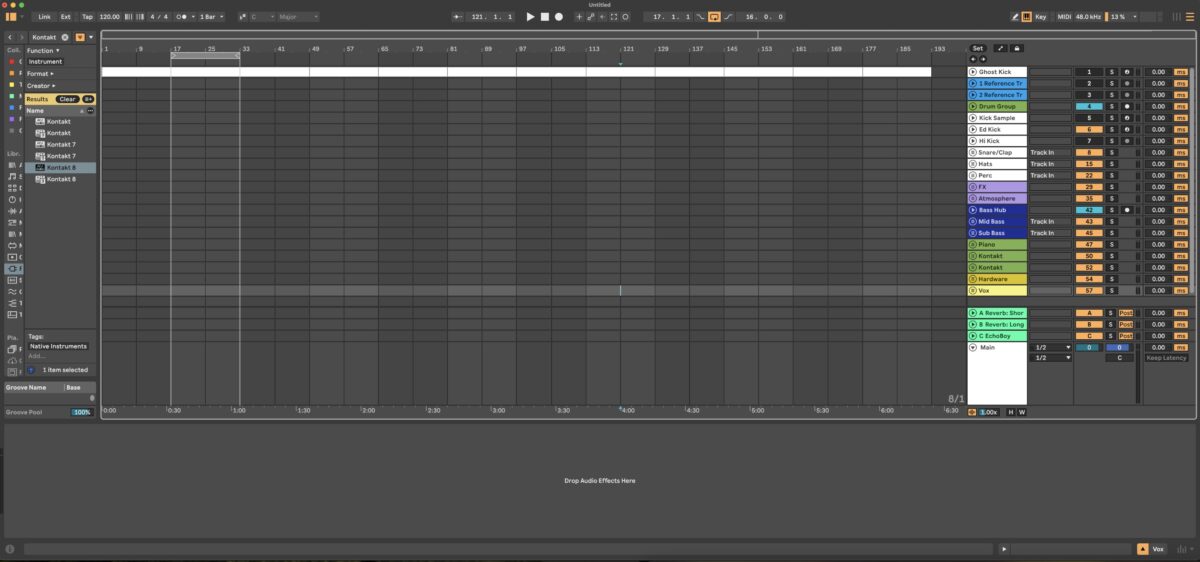Click the 1.00x zoom display

coord(988,412)
